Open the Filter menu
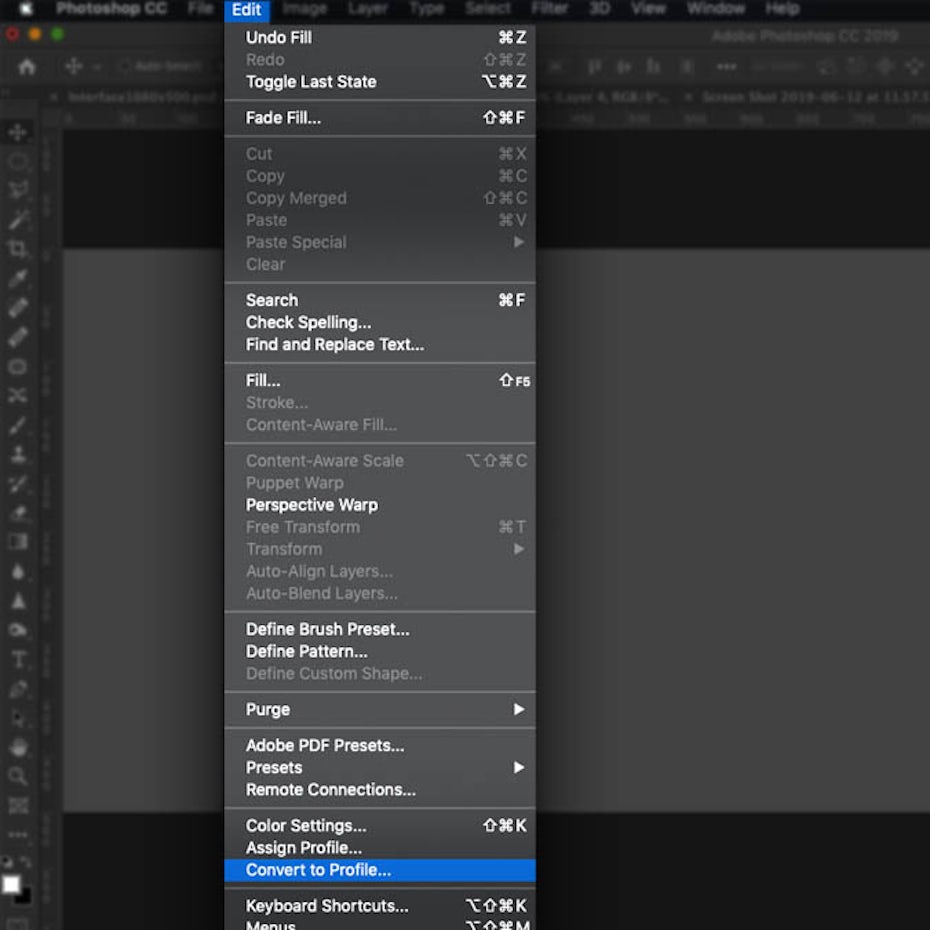 click(x=549, y=9)
